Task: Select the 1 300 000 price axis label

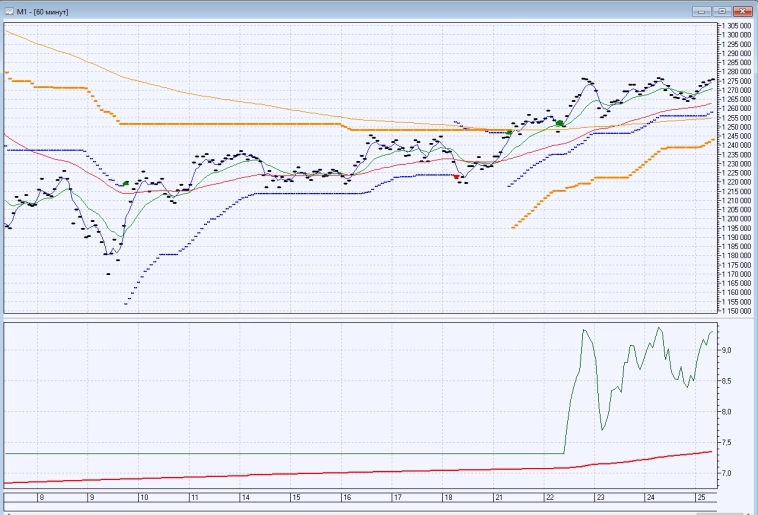Action: coord(735,35)
